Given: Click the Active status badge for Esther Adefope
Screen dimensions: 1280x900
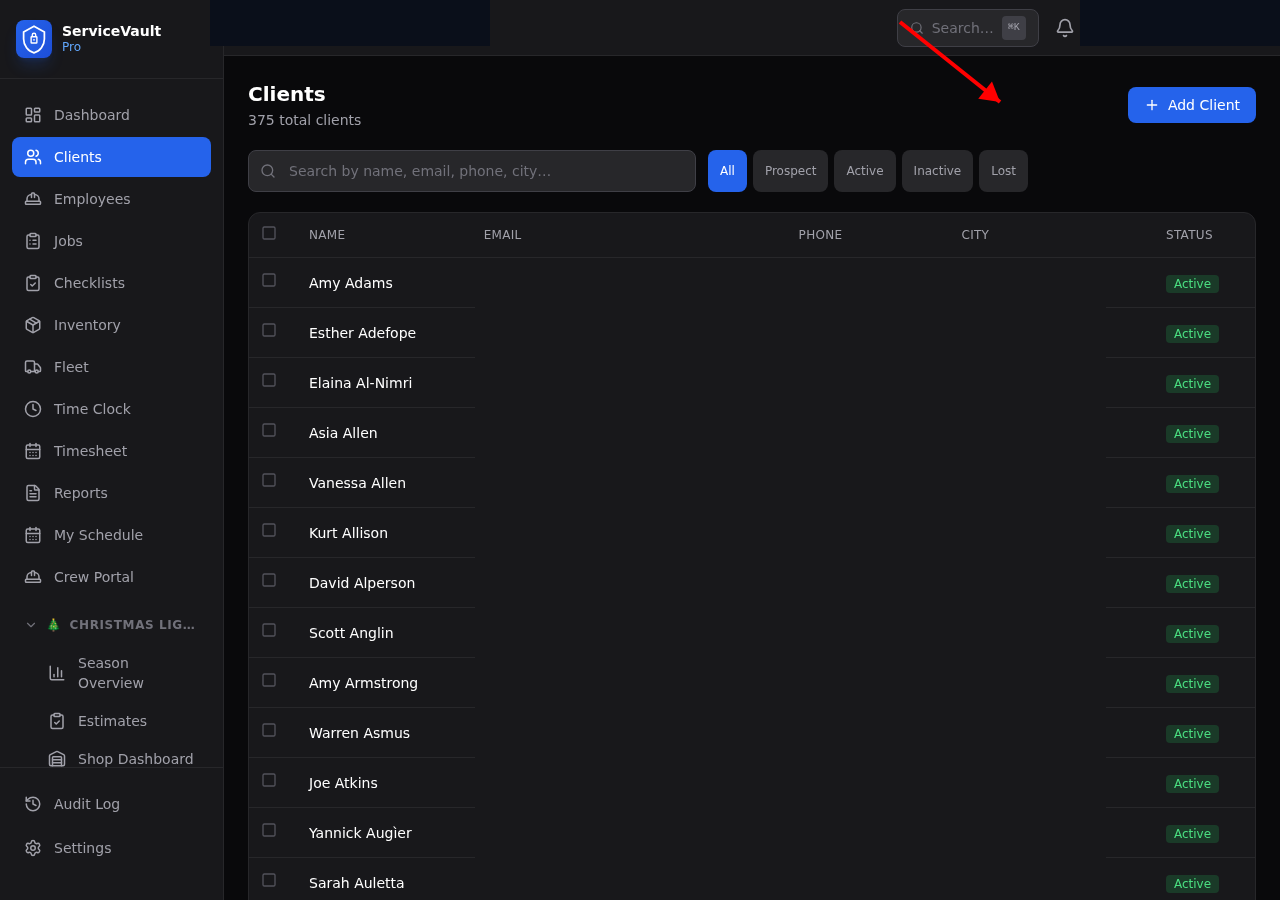Looking at the screenshot, I should tap(1192, 333).
